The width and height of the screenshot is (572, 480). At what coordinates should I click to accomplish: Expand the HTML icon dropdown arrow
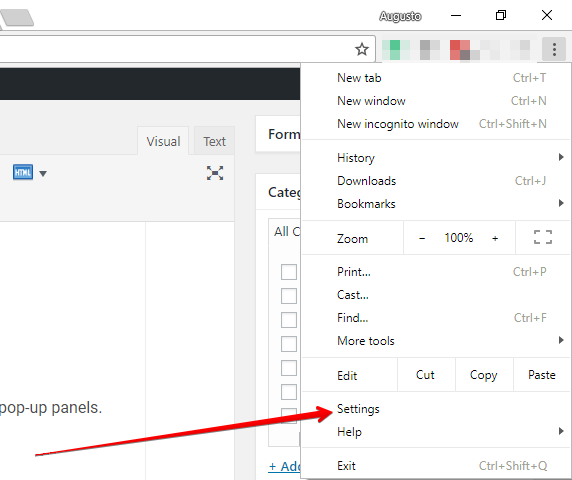coord(43,174)
